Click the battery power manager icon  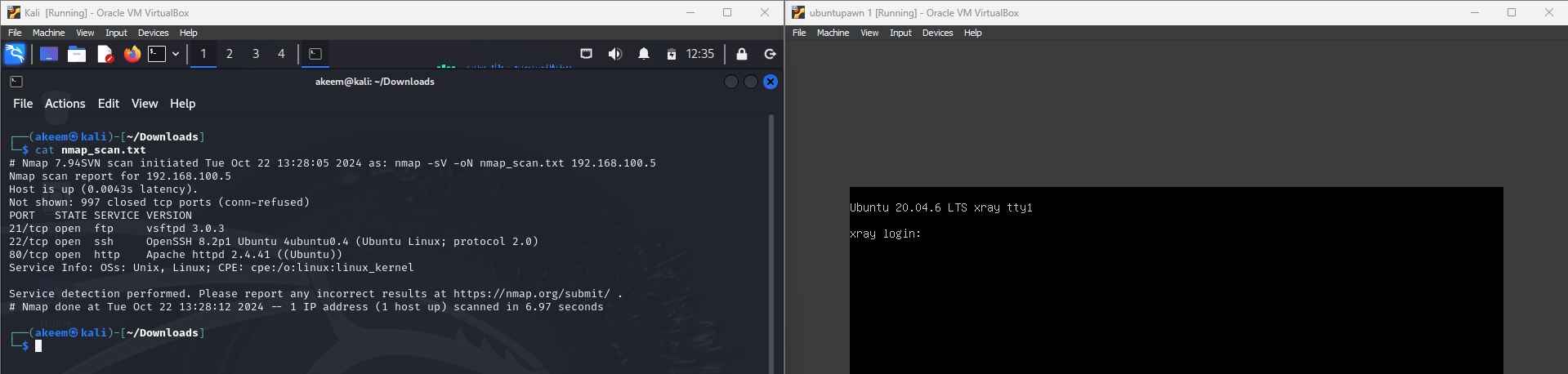coord(671,54)
